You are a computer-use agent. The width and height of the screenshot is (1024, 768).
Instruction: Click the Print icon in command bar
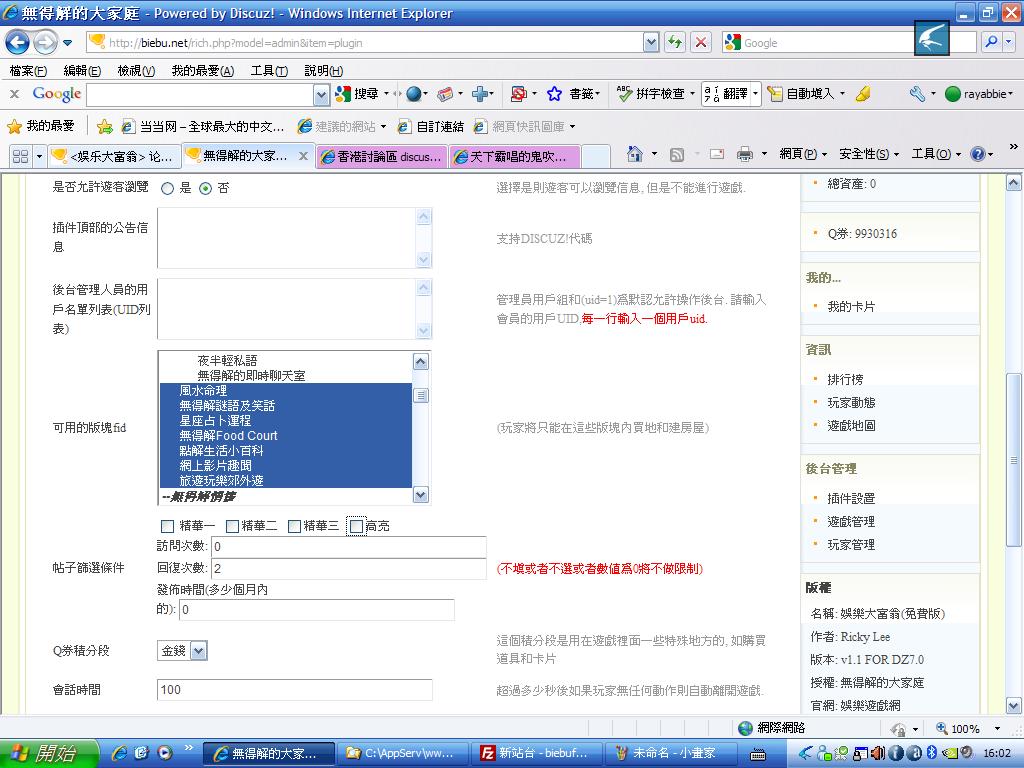(744, 154)
